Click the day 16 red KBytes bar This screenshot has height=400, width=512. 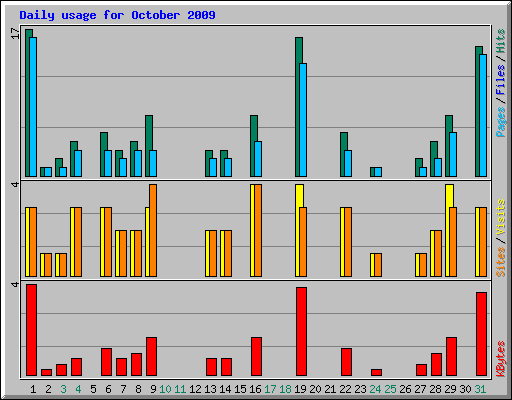click(256, 356)
